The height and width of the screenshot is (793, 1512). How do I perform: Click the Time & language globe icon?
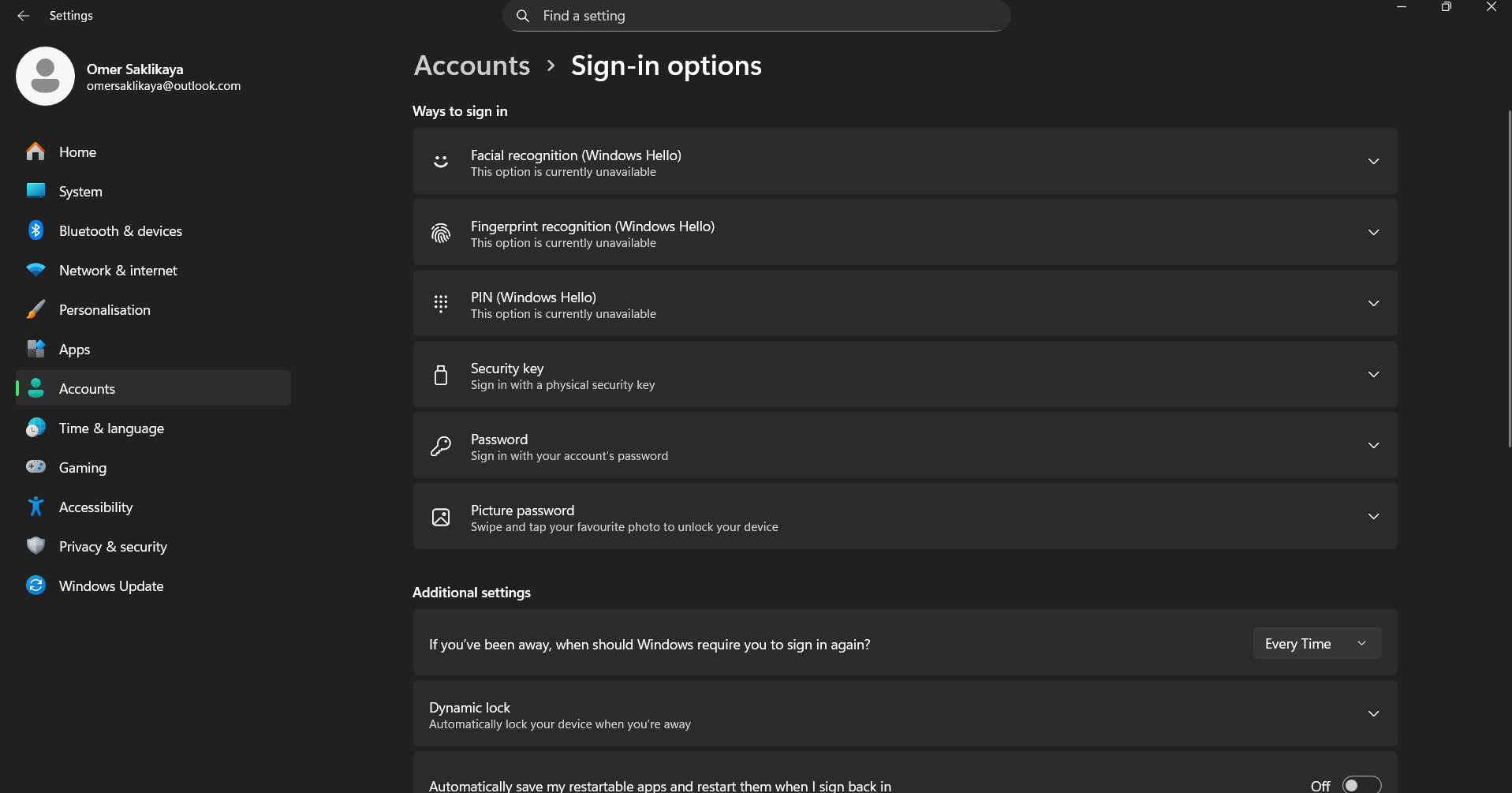point(35,428)
